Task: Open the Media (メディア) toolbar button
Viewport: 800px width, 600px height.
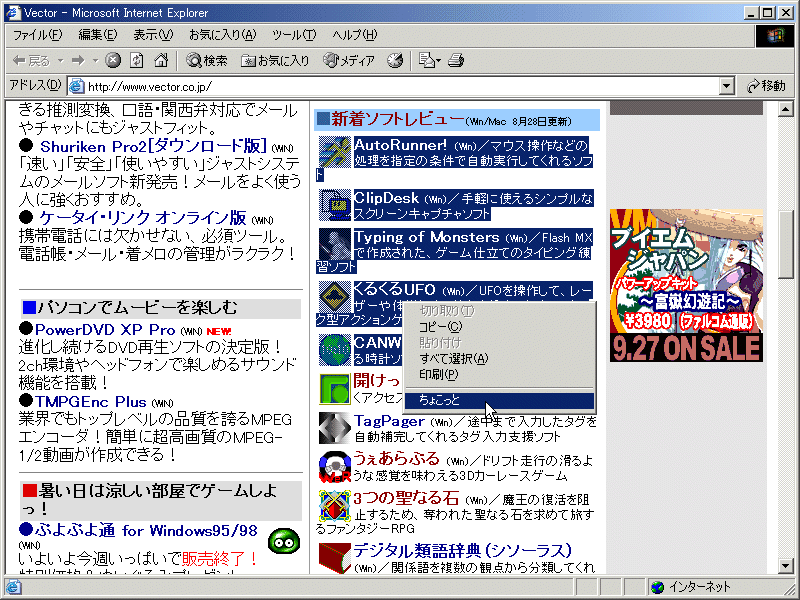Action: (349, 60)
